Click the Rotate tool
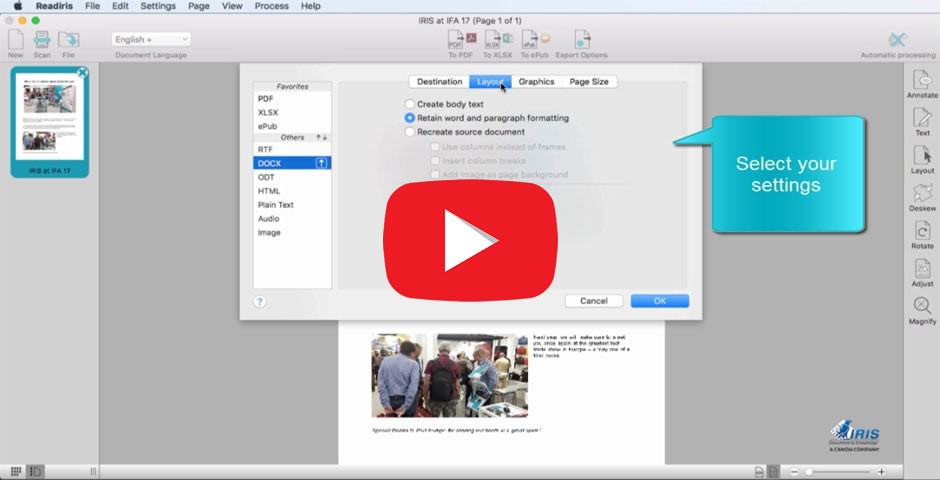The image size is (940, 480). point(922,235)
